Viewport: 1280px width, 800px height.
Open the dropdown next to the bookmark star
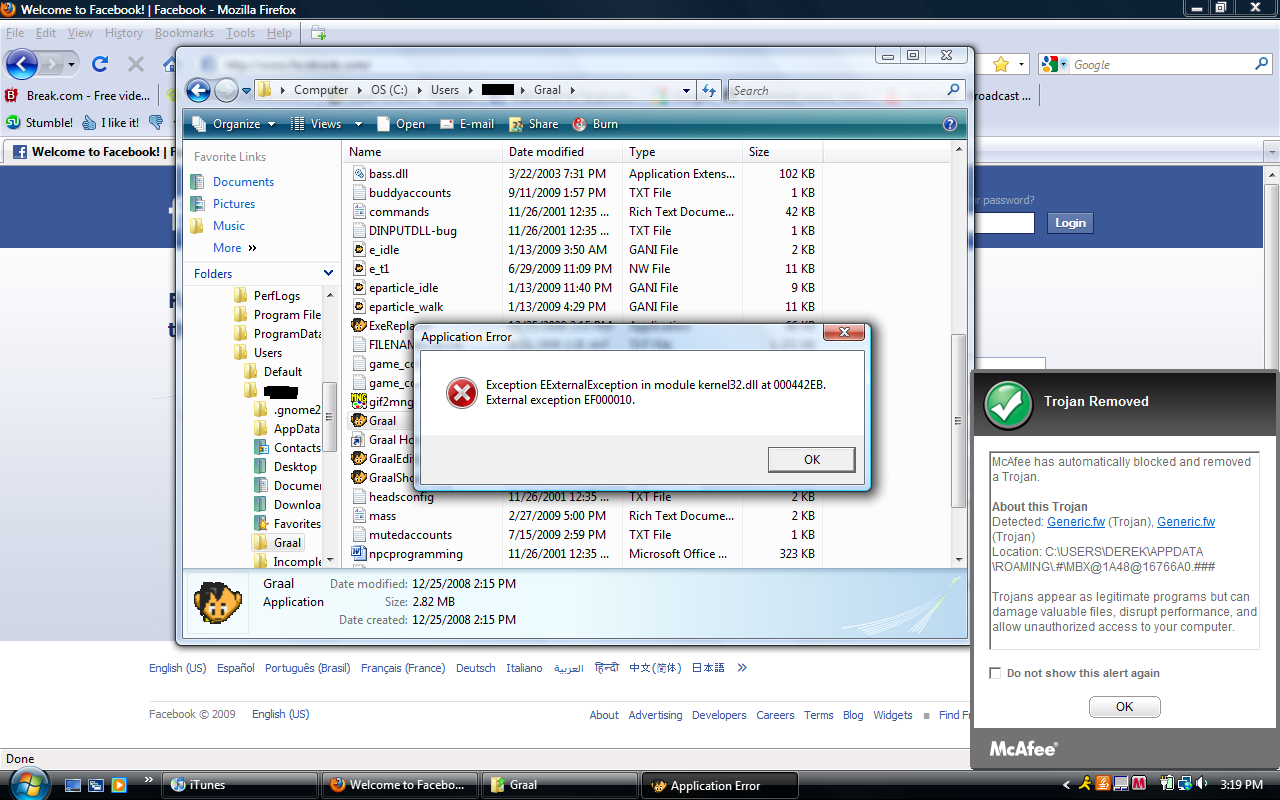tap(1021, 64)
